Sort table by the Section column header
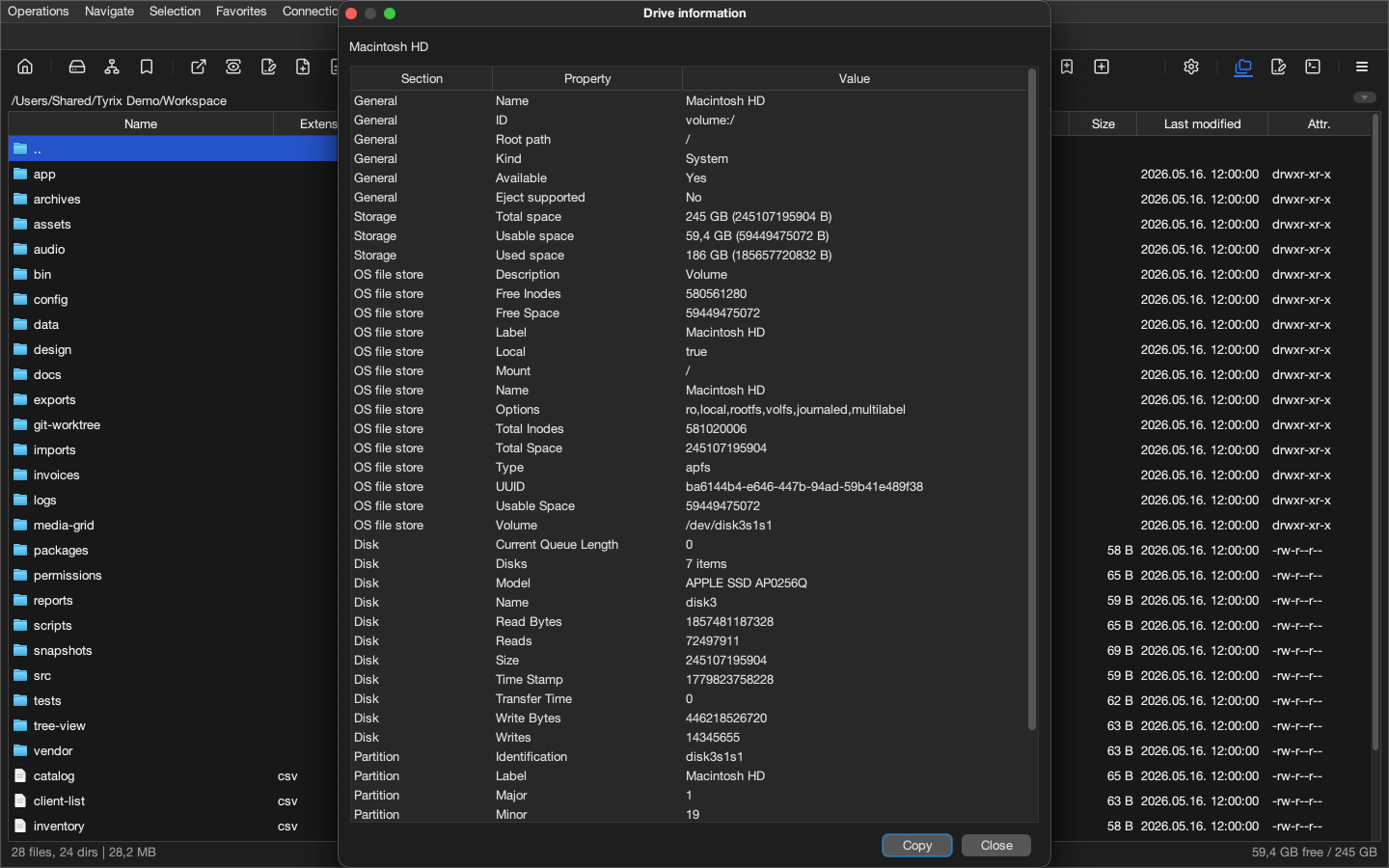This screenshot has height=868, width=1389. pos(422,79)
